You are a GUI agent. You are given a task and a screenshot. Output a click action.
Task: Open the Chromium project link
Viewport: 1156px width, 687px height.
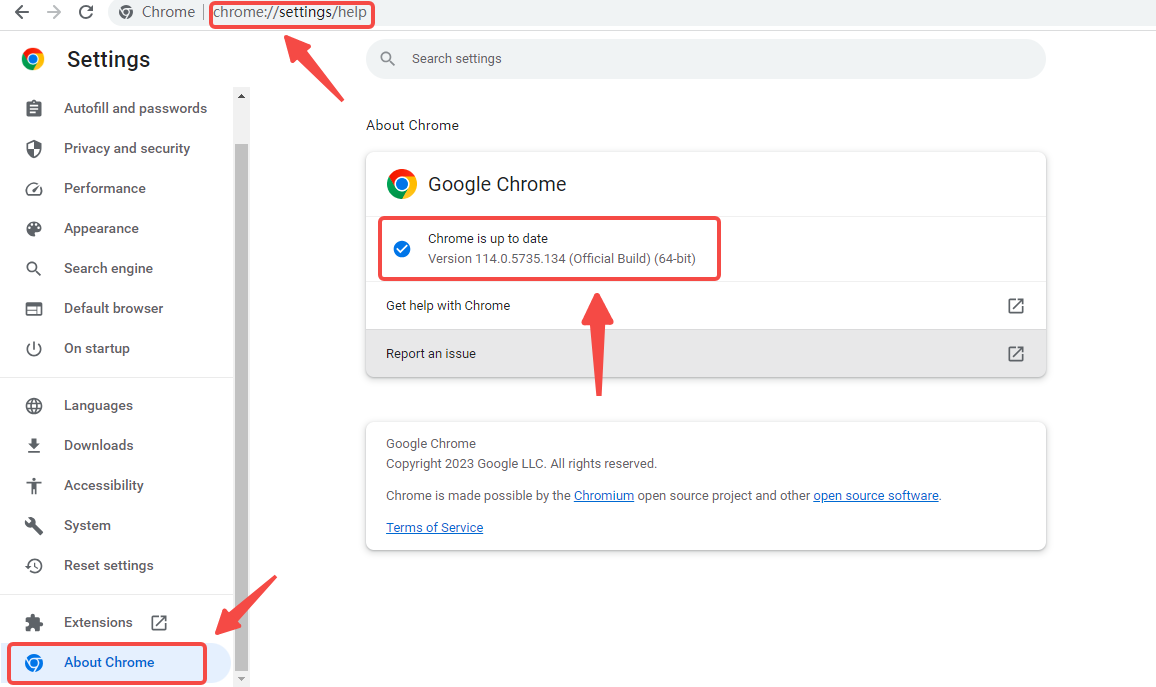[x=603, y=495]
